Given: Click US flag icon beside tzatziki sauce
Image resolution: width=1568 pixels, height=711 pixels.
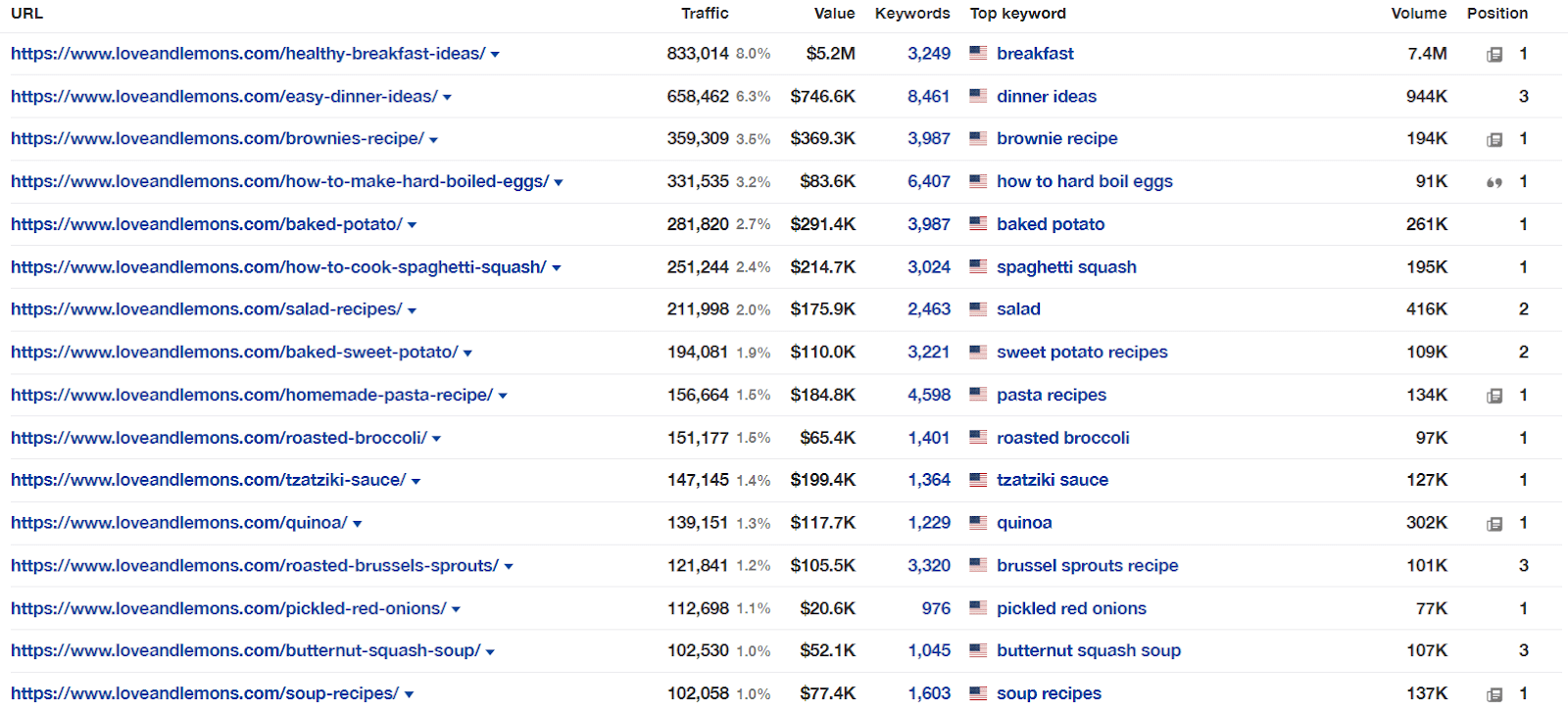Looking at the screenshot, I should [x=978, y=480].
